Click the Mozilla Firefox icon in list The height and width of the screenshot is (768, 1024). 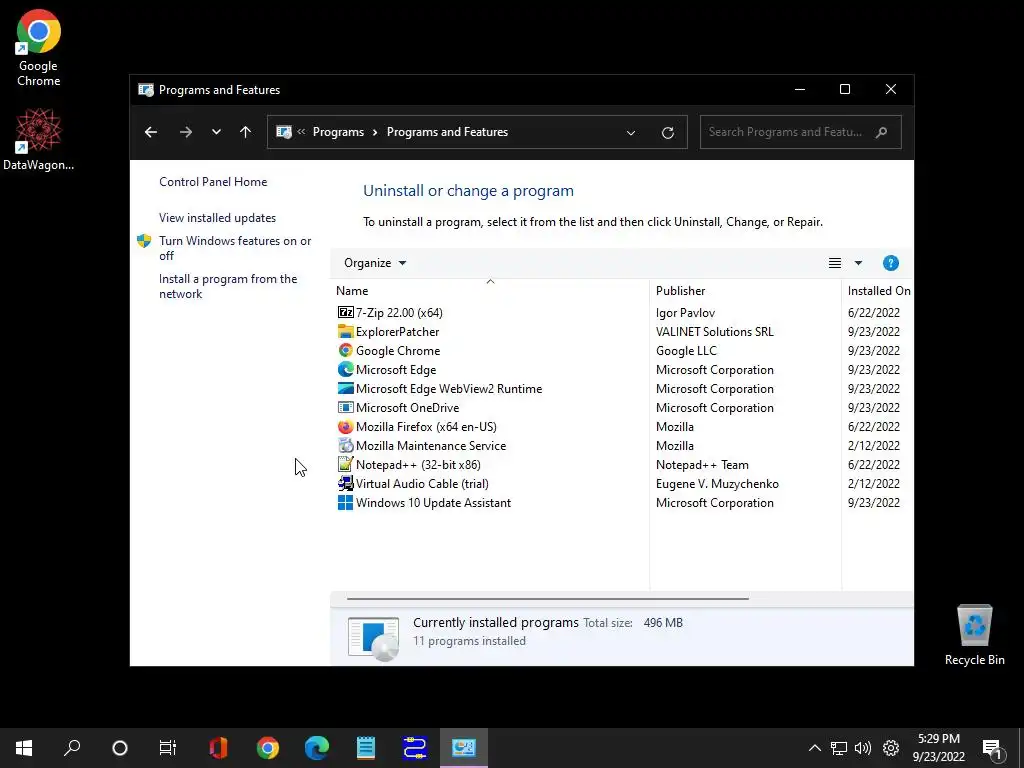[x=345, y=426]
